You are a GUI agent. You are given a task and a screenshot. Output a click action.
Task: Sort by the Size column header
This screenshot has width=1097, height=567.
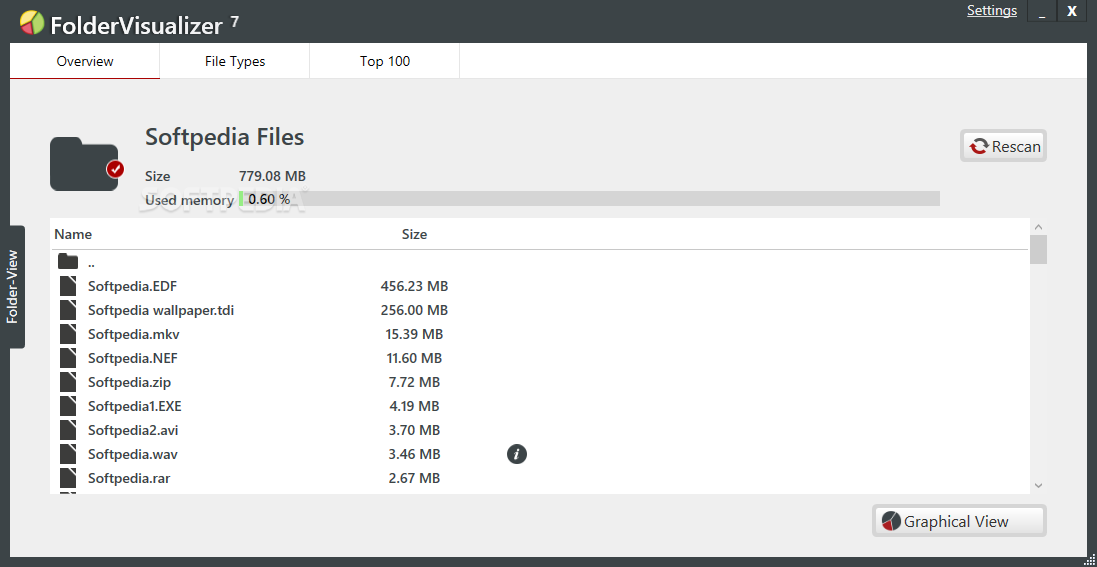tap(414, 234)
